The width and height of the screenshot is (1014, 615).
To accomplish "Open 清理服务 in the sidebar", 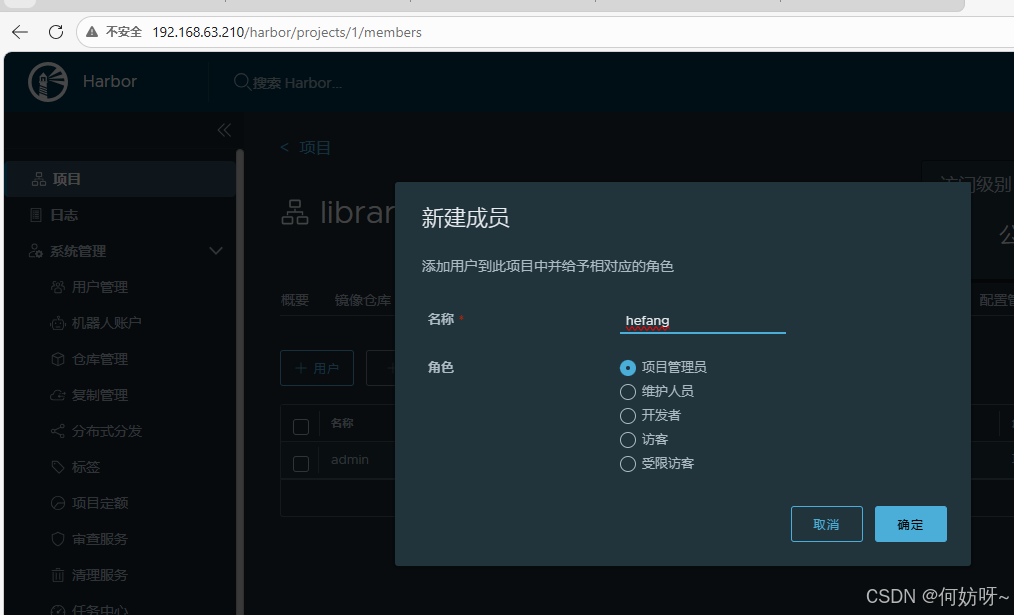I will pyautogui.click(x=100, y=575).
